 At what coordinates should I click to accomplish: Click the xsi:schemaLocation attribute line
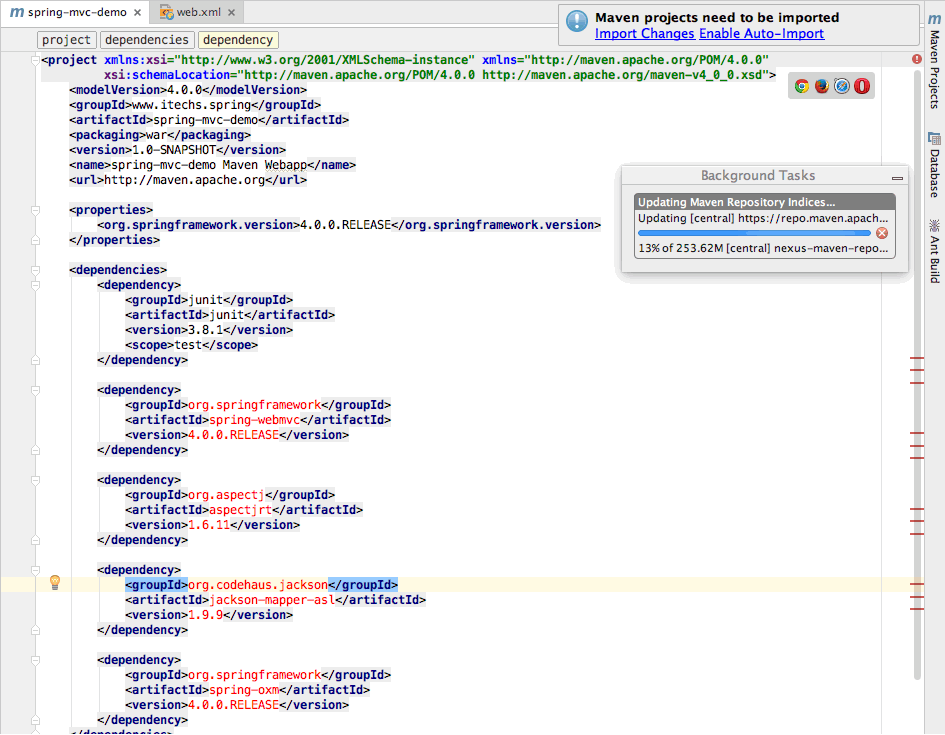pyautogui.click(x=440, y=75)
